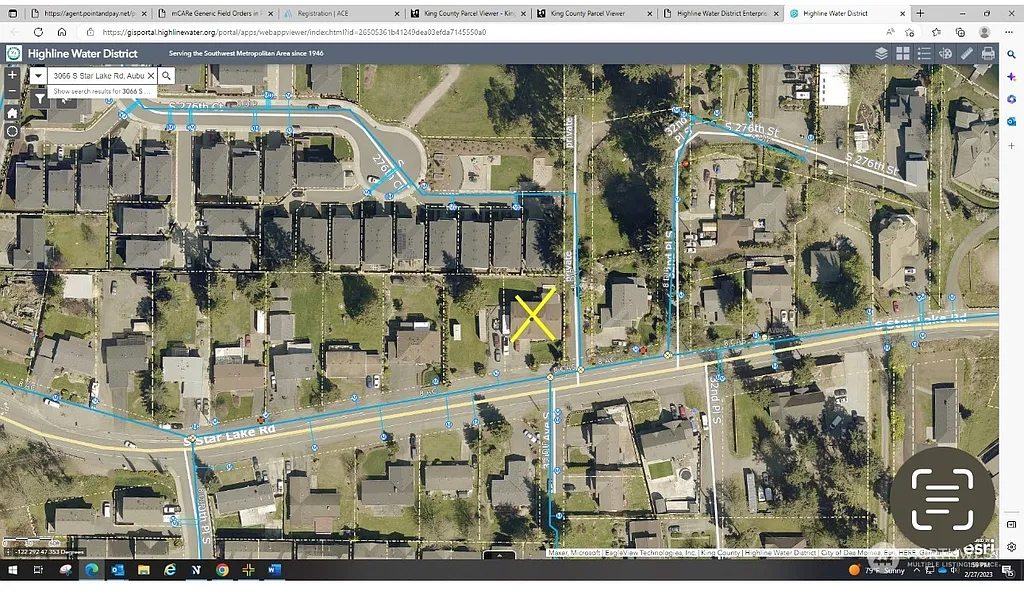Open the Legend widget

tap(924, 54)
